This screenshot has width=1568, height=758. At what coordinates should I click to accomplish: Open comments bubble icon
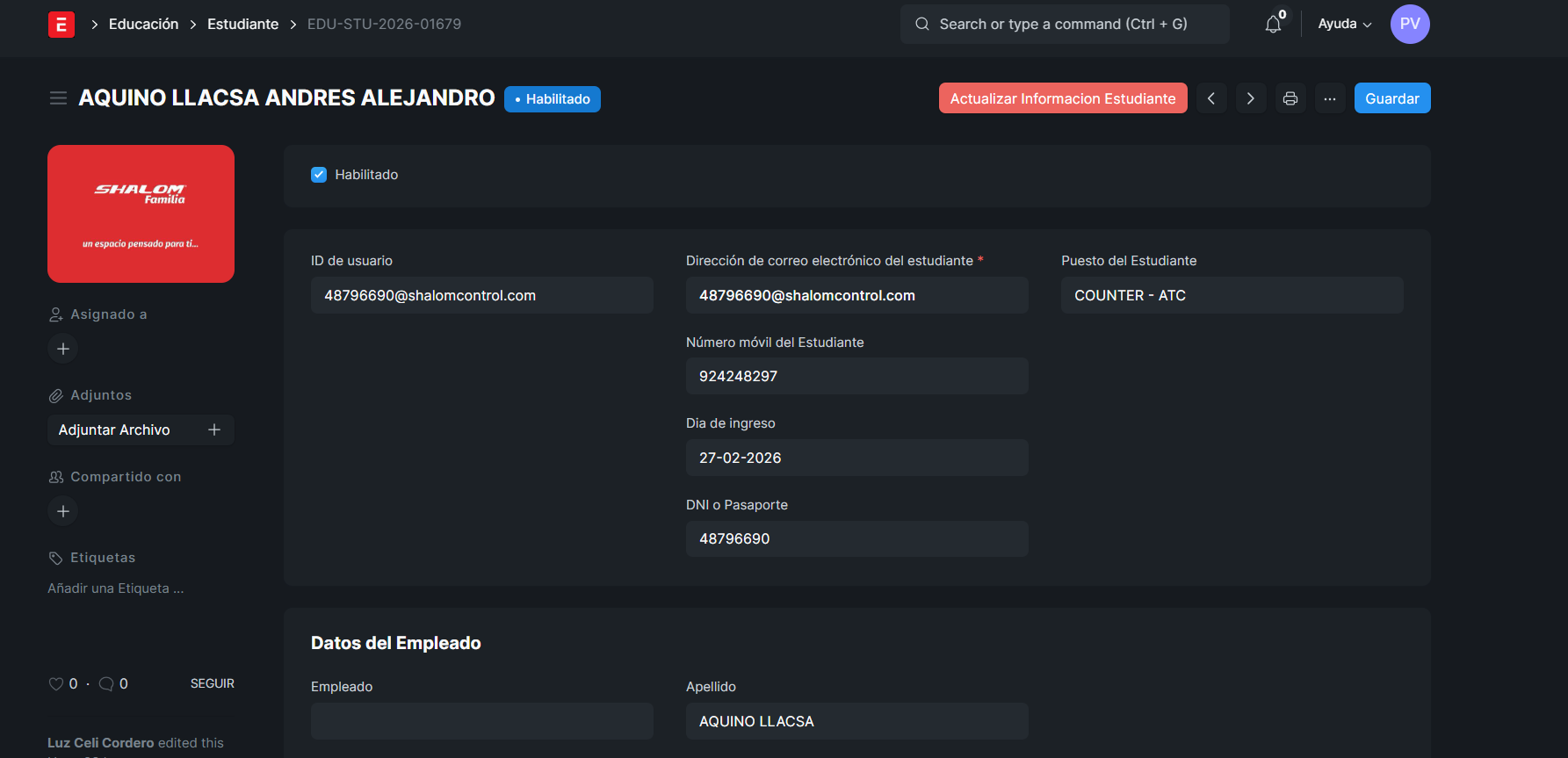106,684
